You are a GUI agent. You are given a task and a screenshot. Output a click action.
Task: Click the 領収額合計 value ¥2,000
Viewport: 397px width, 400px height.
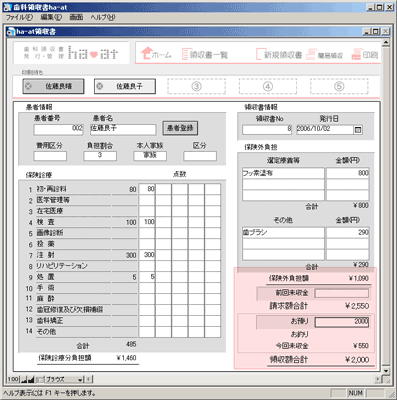(x=357, y=360)
